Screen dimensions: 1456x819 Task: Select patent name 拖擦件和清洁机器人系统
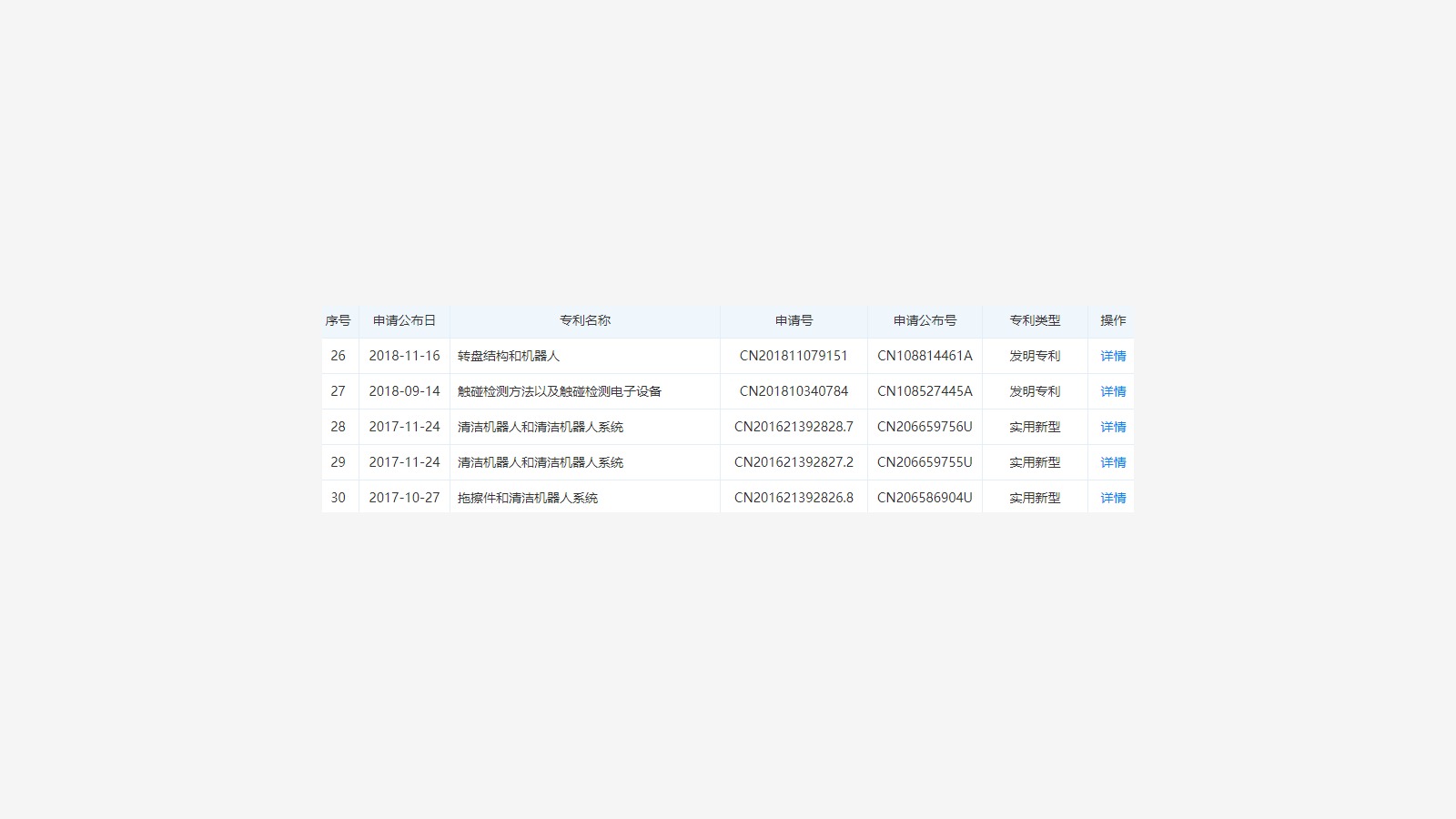click(x=528, y=498)
